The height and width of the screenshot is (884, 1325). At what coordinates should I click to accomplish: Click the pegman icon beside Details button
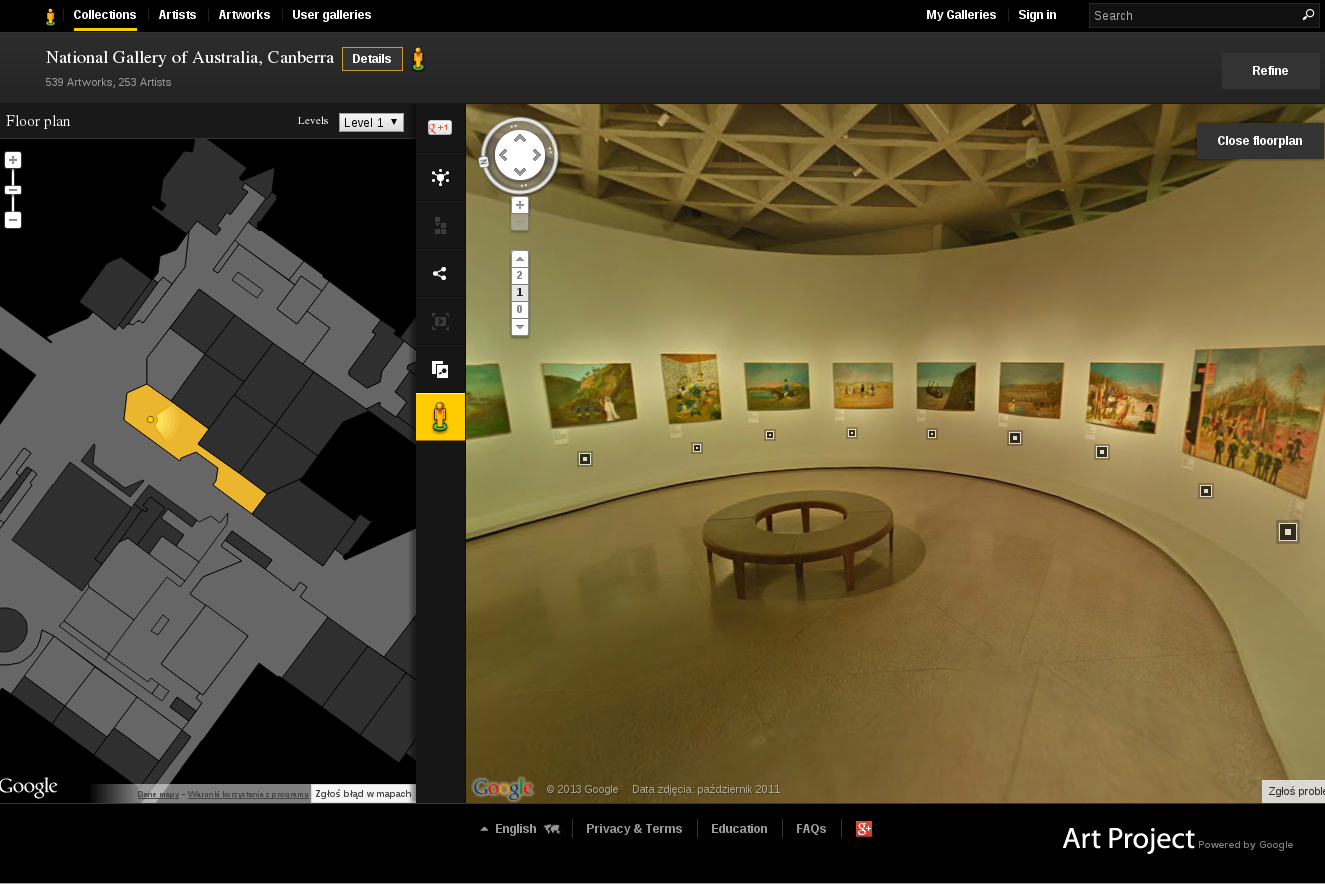[418, 59]
